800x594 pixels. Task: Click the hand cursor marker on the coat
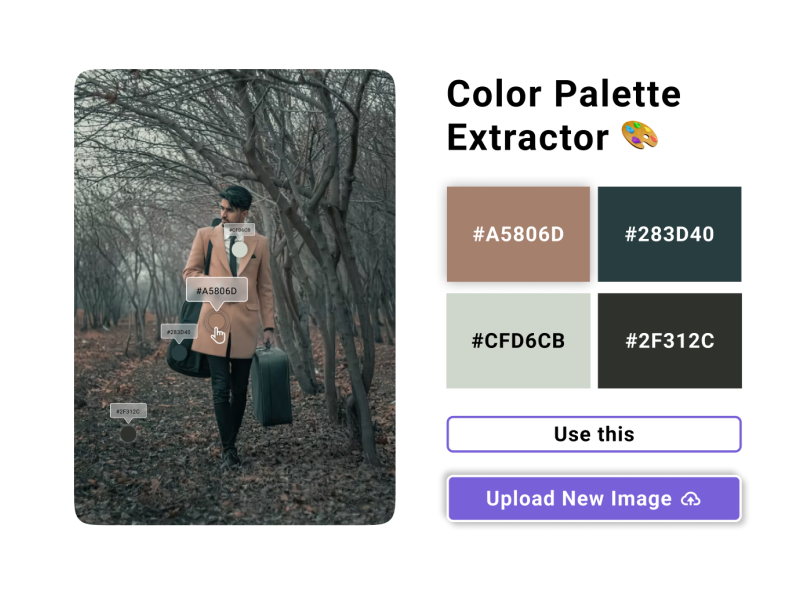point(220,334)
